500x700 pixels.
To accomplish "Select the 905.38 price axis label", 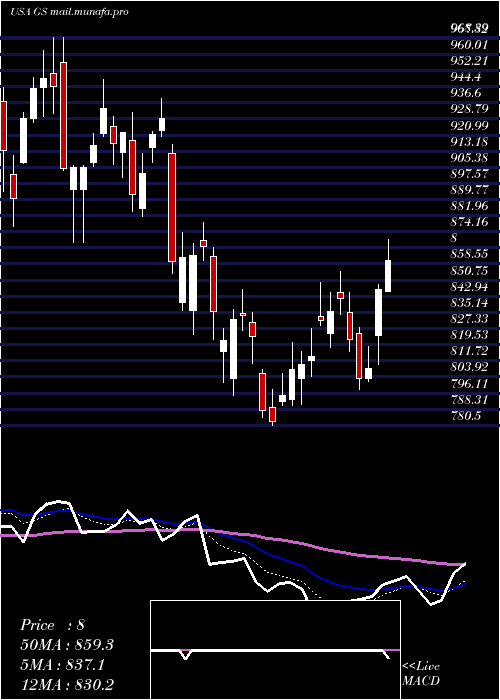I will (x=469, y=158).
